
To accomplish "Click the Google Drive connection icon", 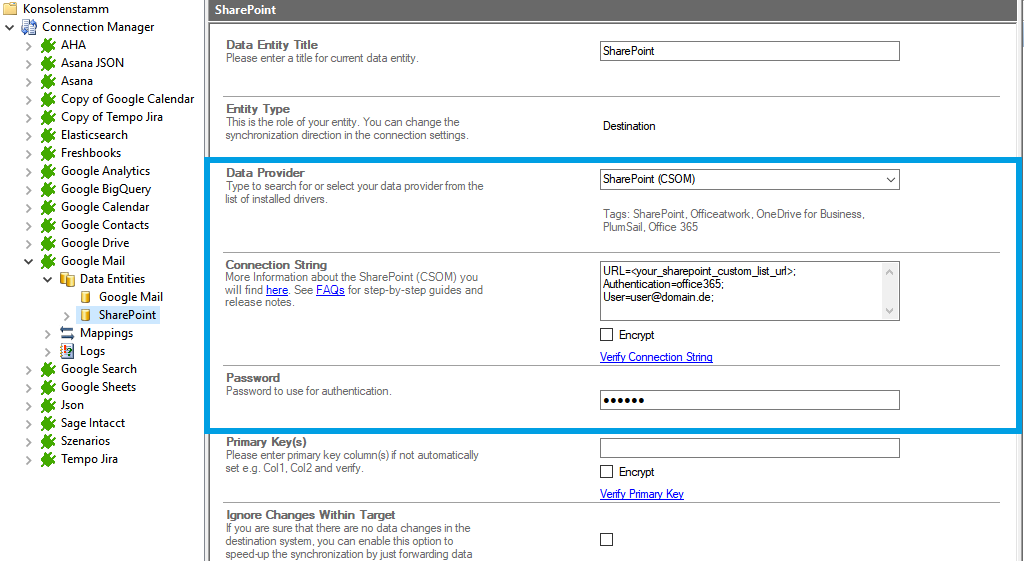I will point(48,243).
